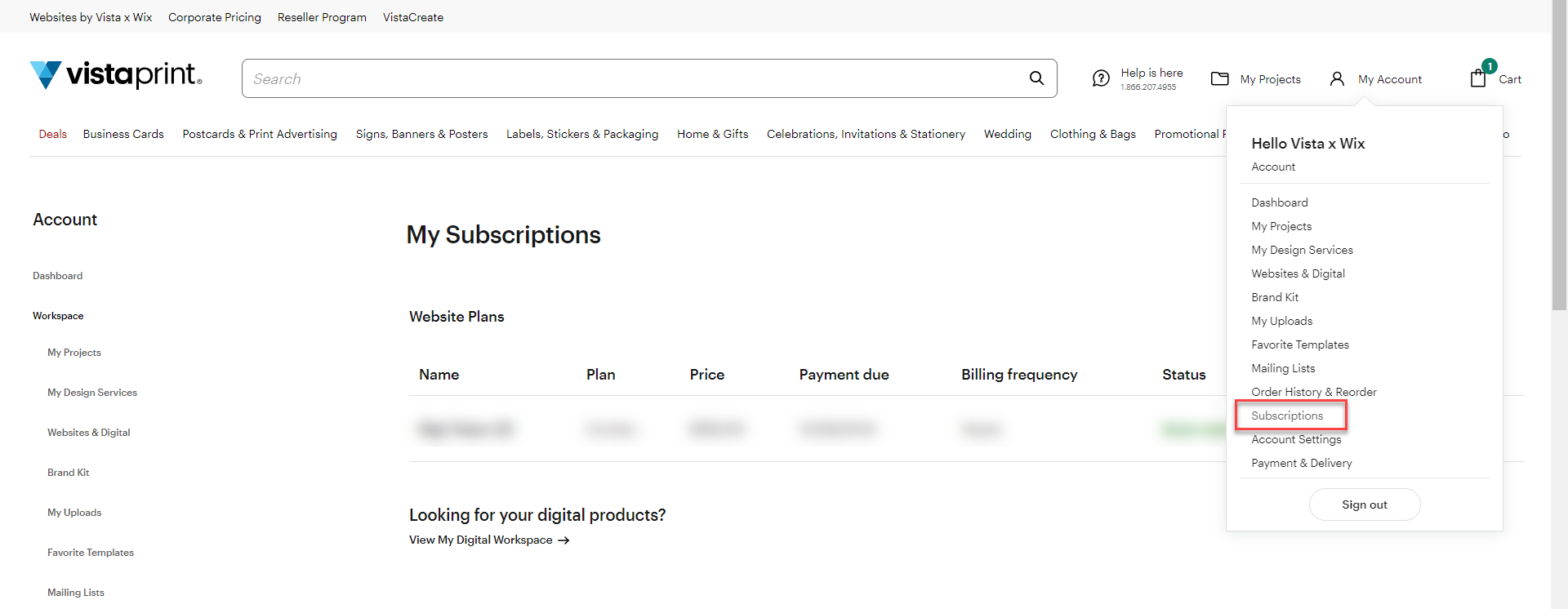Click the Billing frequency column header
This screenshot has width=1568, height=609.
click(1019, 375)
